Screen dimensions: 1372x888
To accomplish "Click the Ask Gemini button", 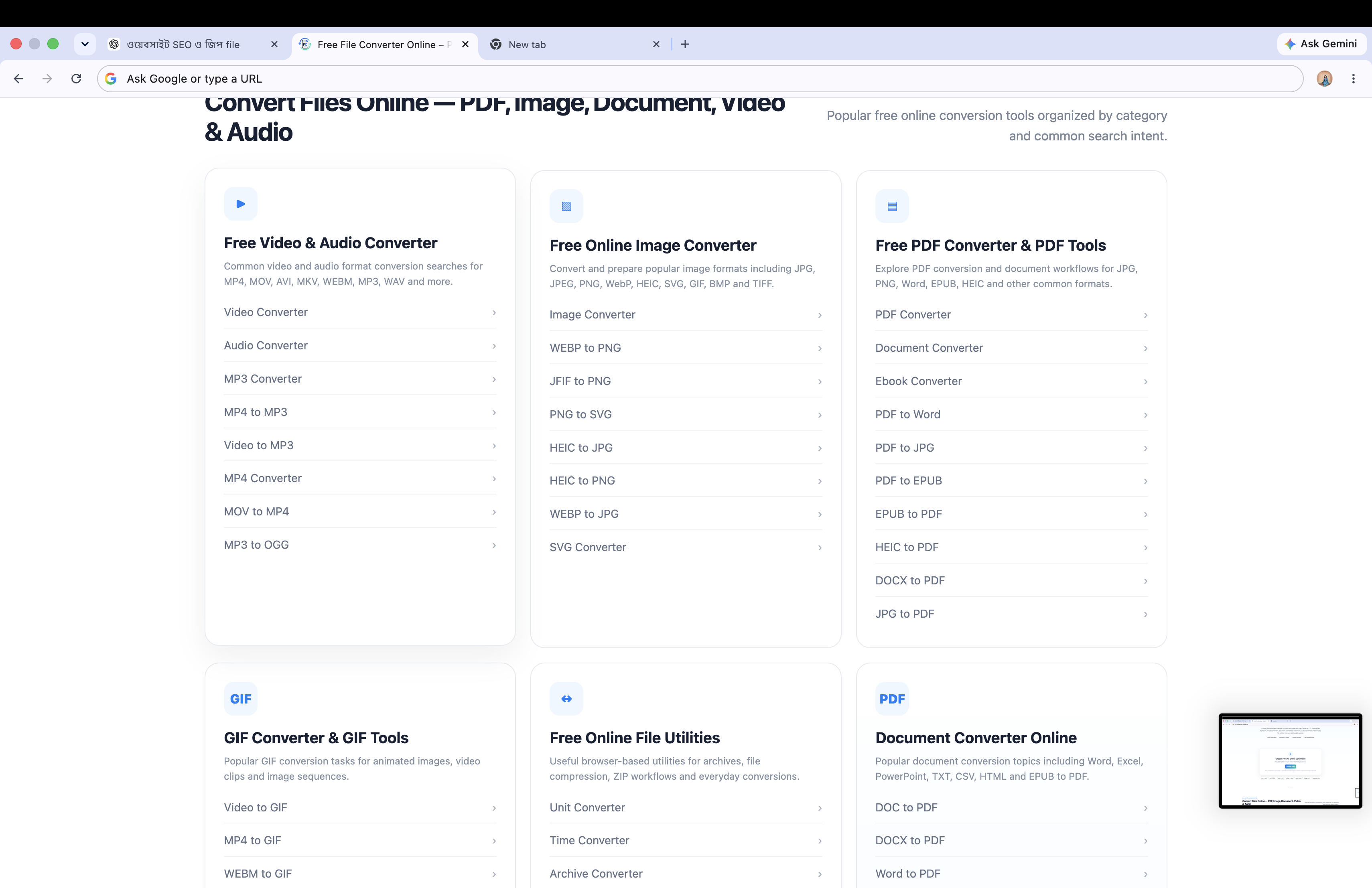I will tap(1321, 44).
